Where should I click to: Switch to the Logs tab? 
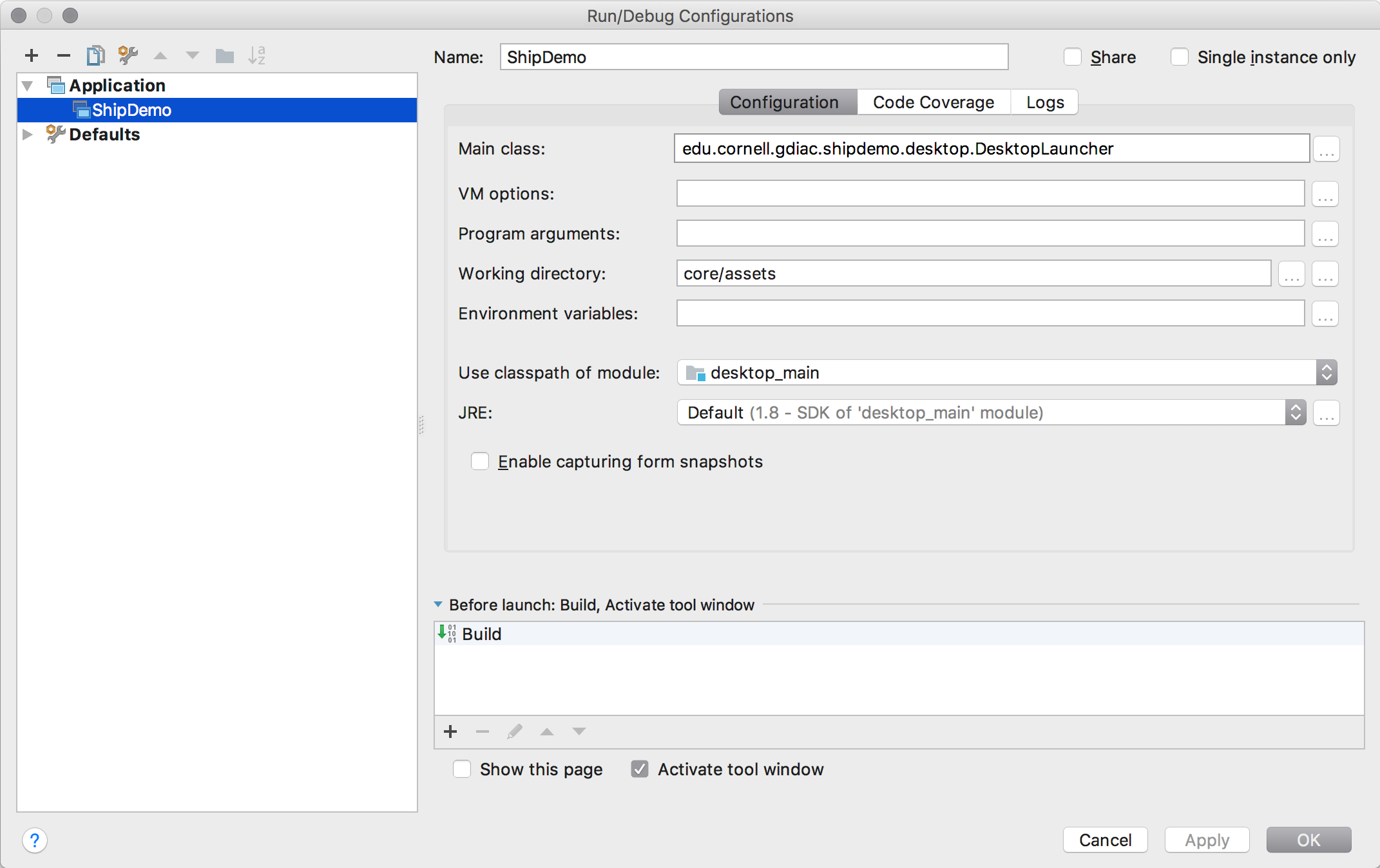pos(1044,102)
